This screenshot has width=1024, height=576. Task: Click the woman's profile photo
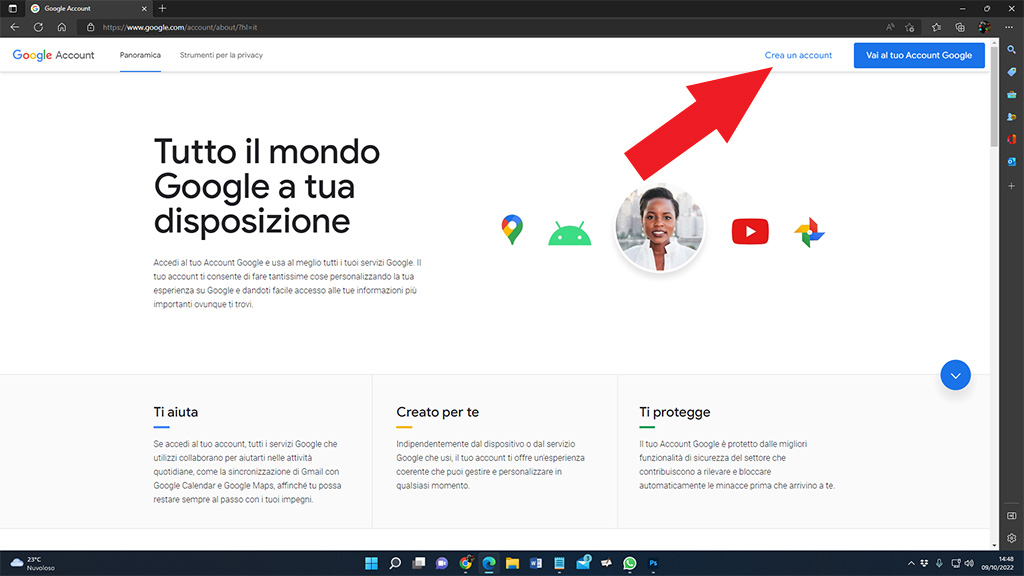coord(660,228)
